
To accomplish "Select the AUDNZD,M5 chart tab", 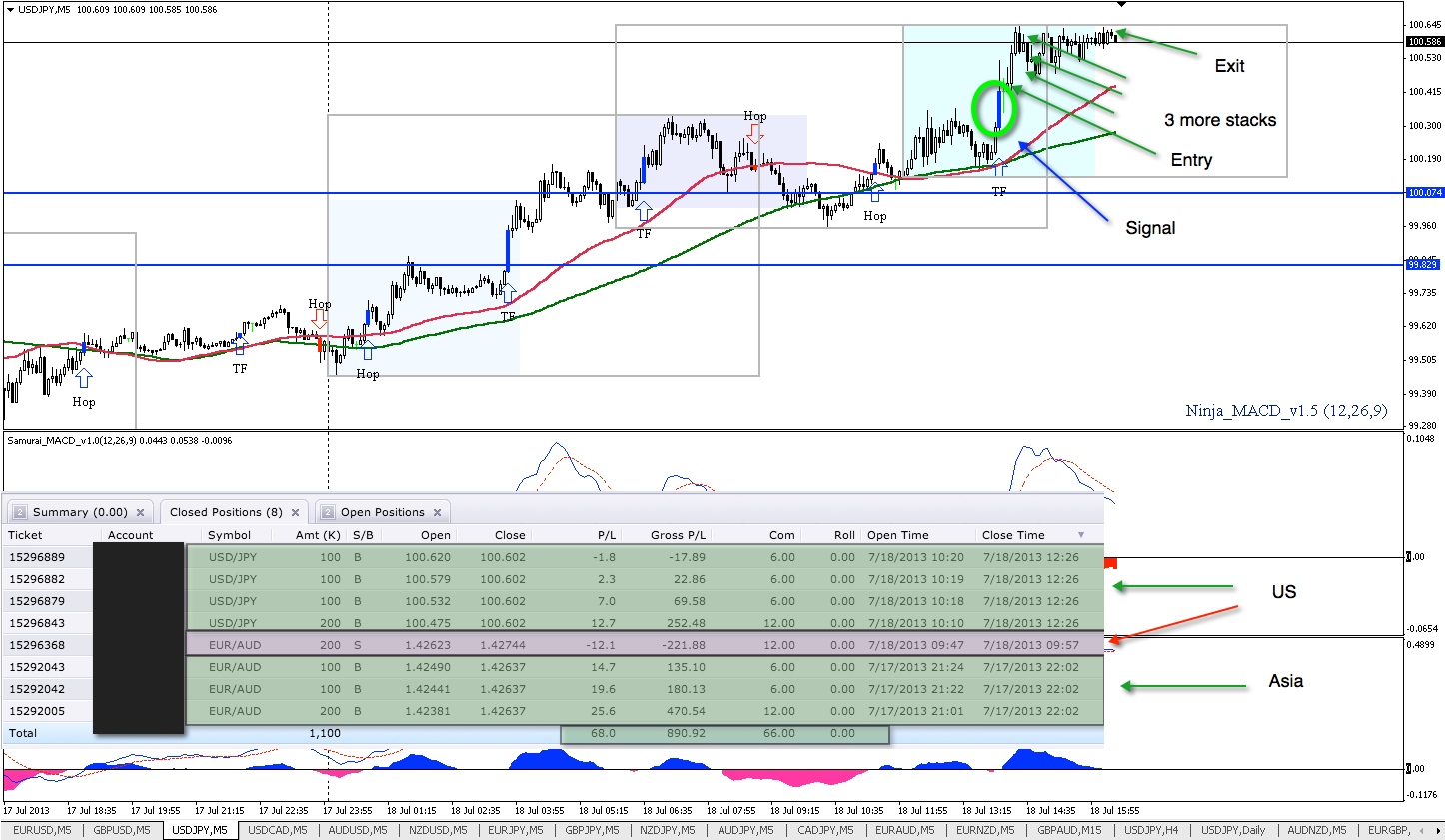I will coord(1317,830).
